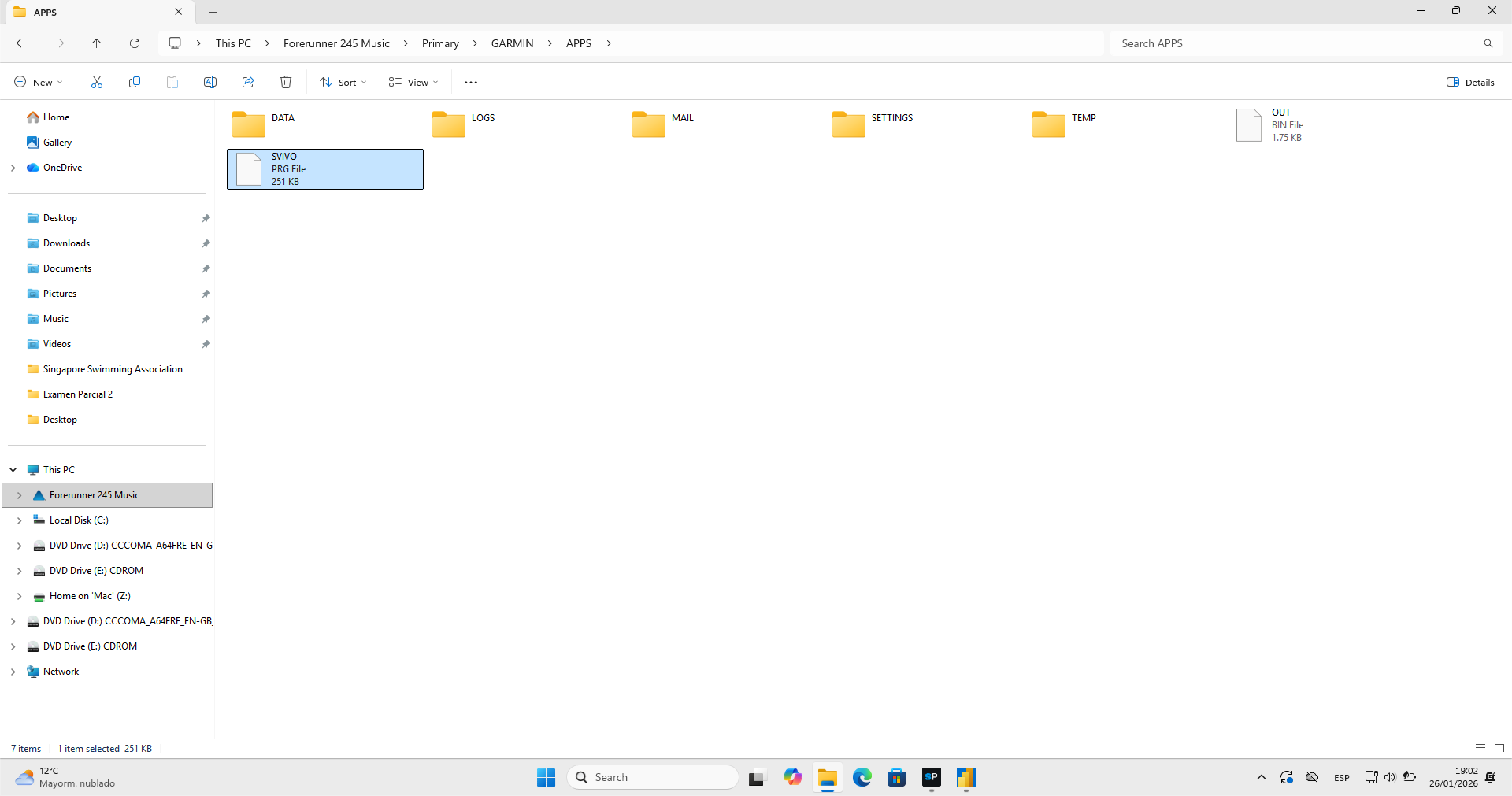Refresh the current folder view

coord(135,43)
